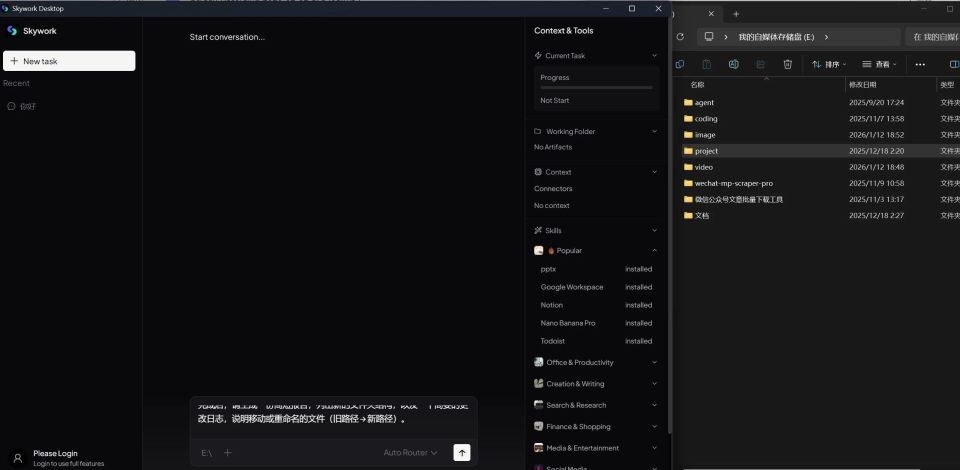Click the Please Login user avatar icon

18,457
